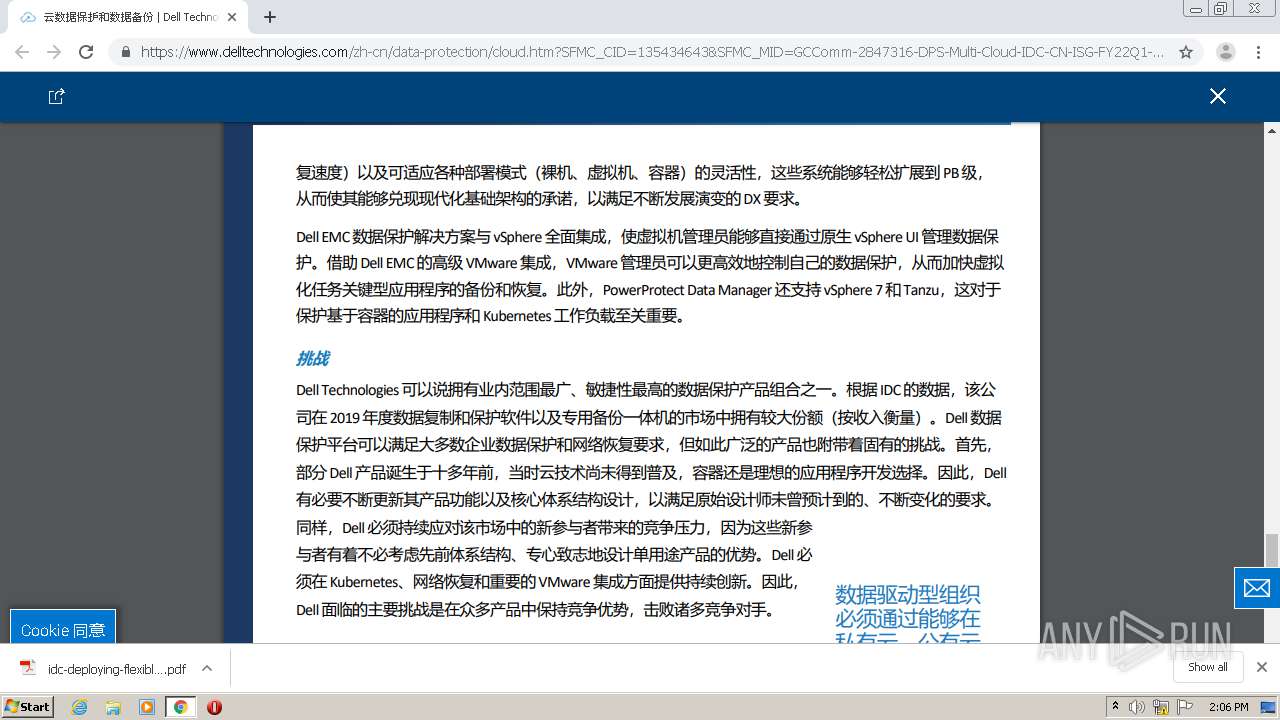Click the Cookie 同意 button

(63, 630)
